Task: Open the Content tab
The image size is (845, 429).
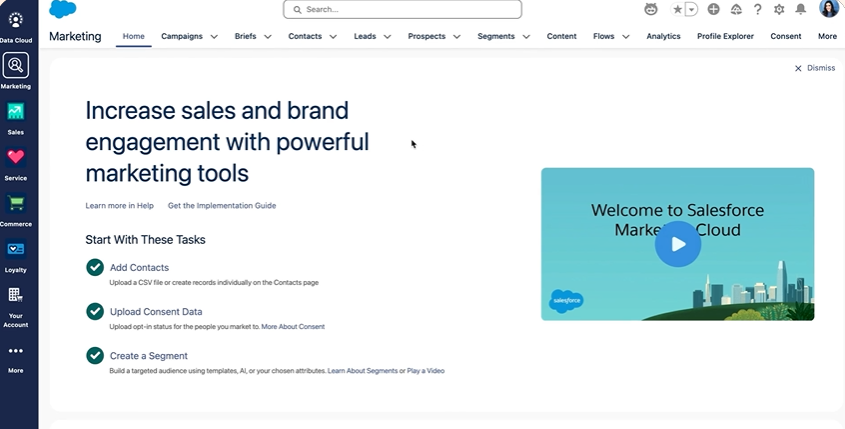Action: pos(562,36)
